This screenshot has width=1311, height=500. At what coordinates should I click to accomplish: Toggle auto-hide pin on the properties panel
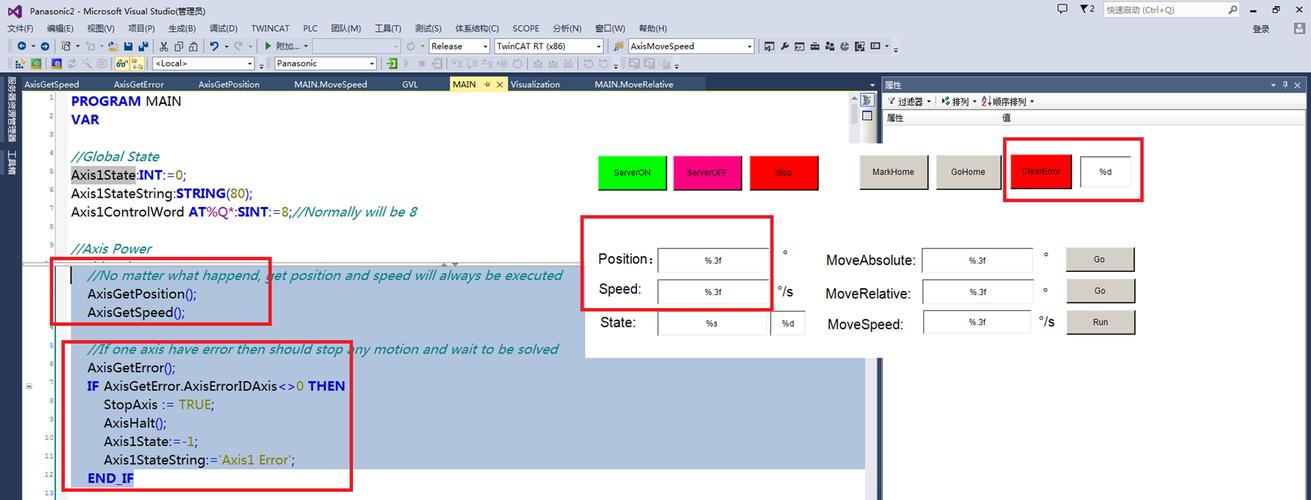coord(1286,85)
